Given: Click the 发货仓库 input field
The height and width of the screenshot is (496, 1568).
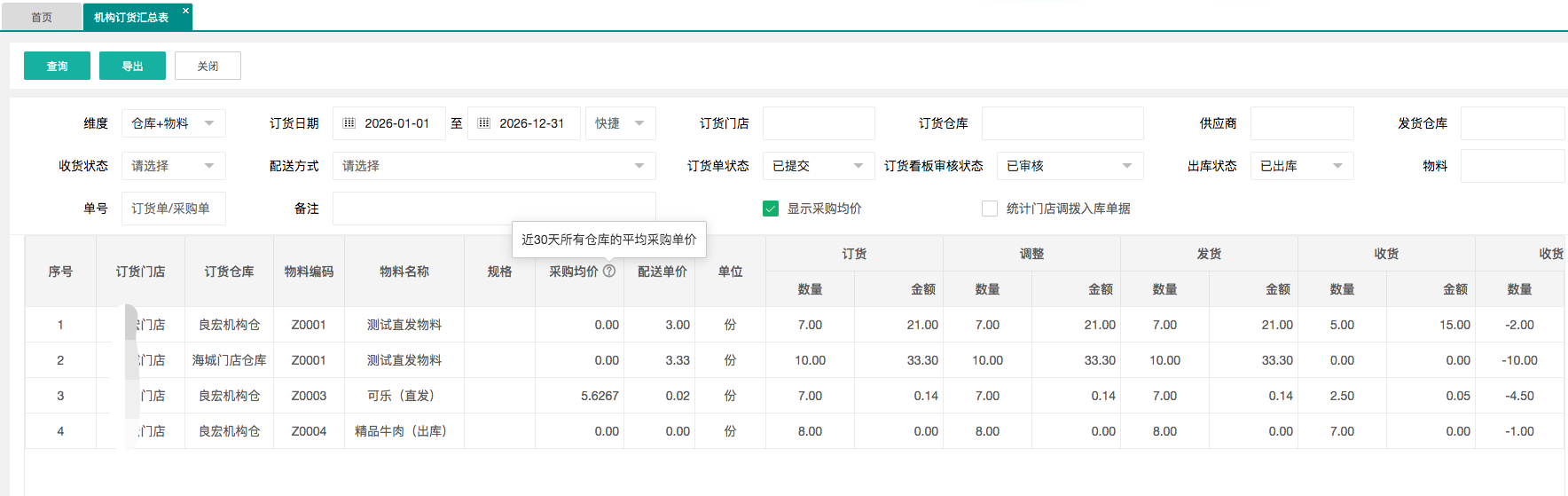Looking at the screenshot, I should click(1513, 123).
